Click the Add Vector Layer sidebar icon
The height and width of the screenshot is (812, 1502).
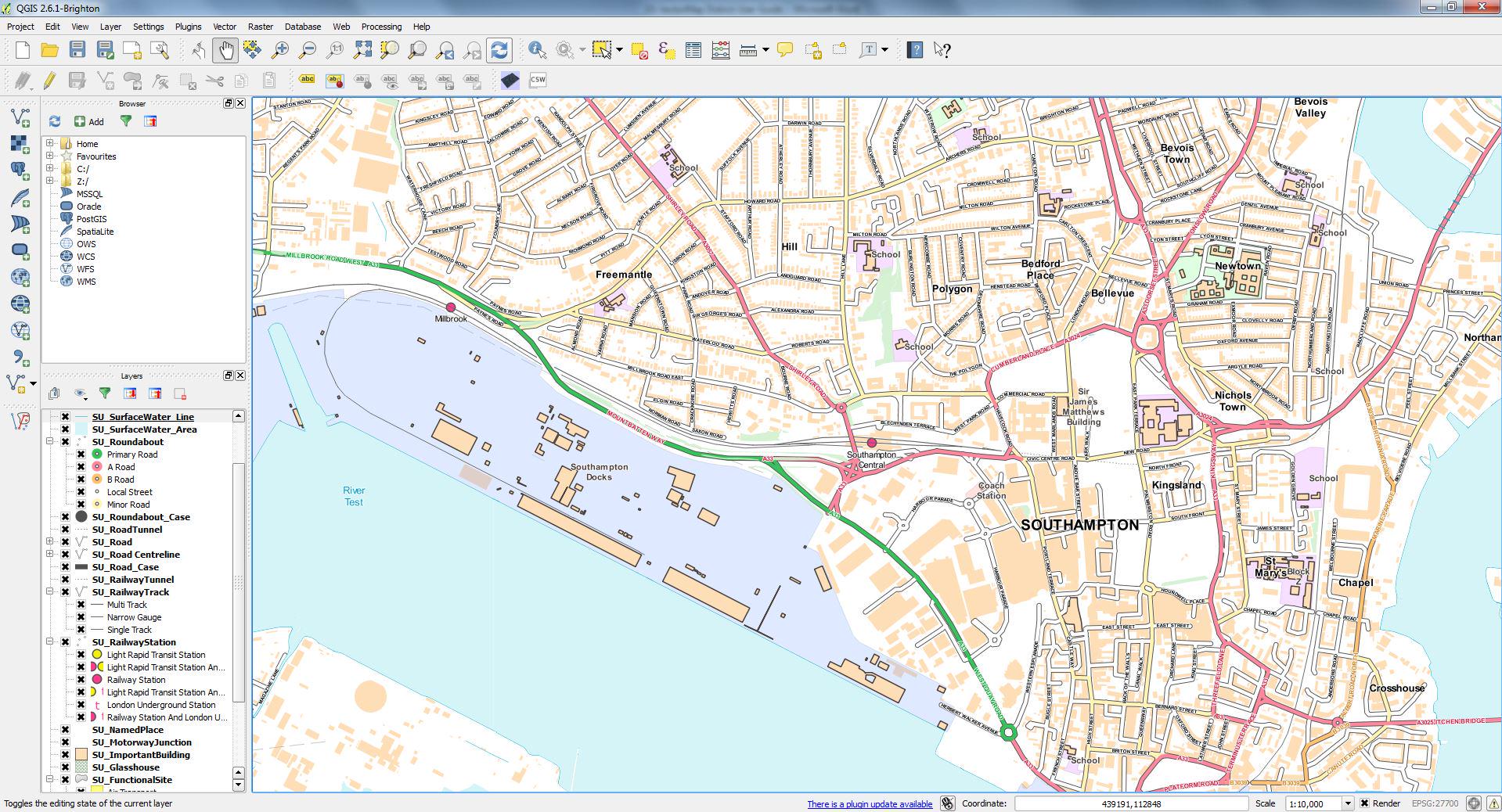coord(20,117)
